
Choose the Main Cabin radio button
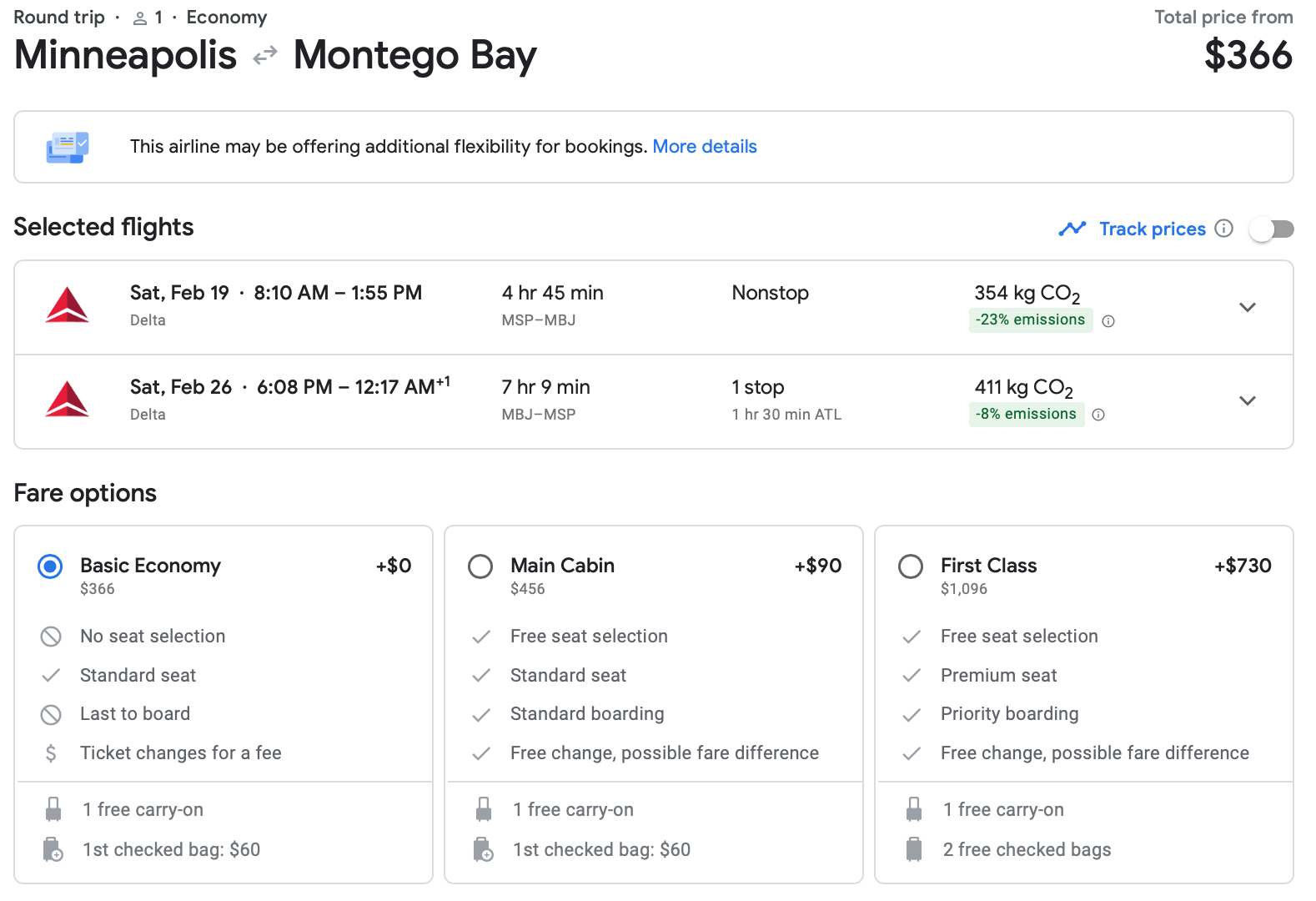tap(480, 567)
